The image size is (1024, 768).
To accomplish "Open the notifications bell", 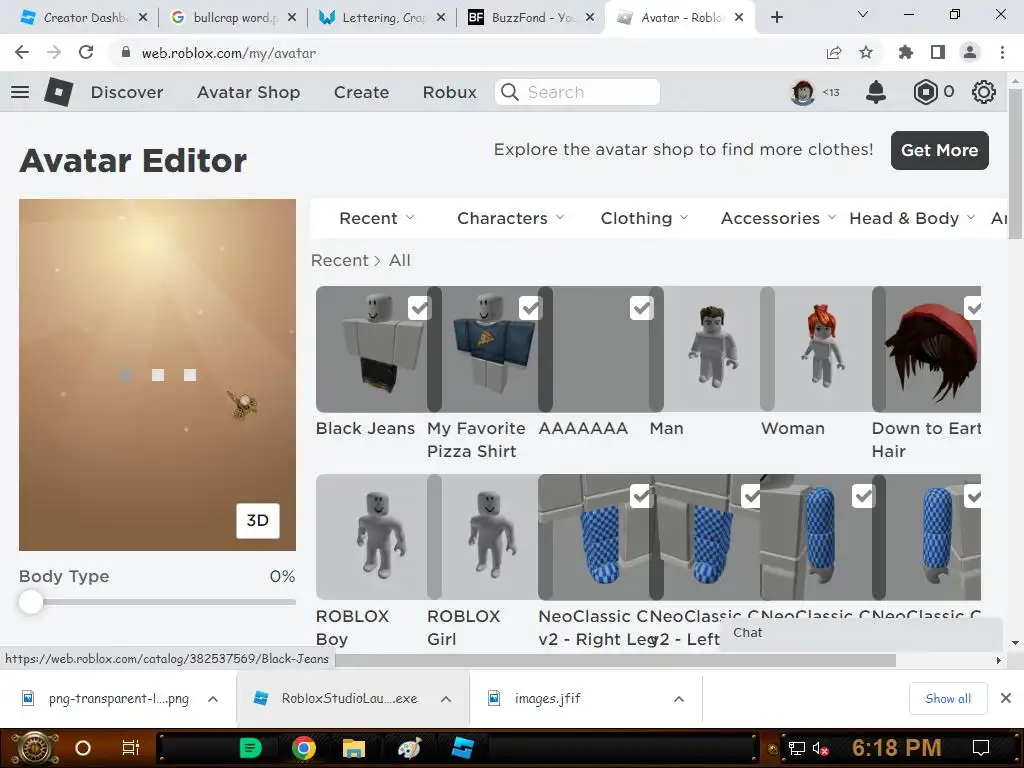I will (876, 92).
